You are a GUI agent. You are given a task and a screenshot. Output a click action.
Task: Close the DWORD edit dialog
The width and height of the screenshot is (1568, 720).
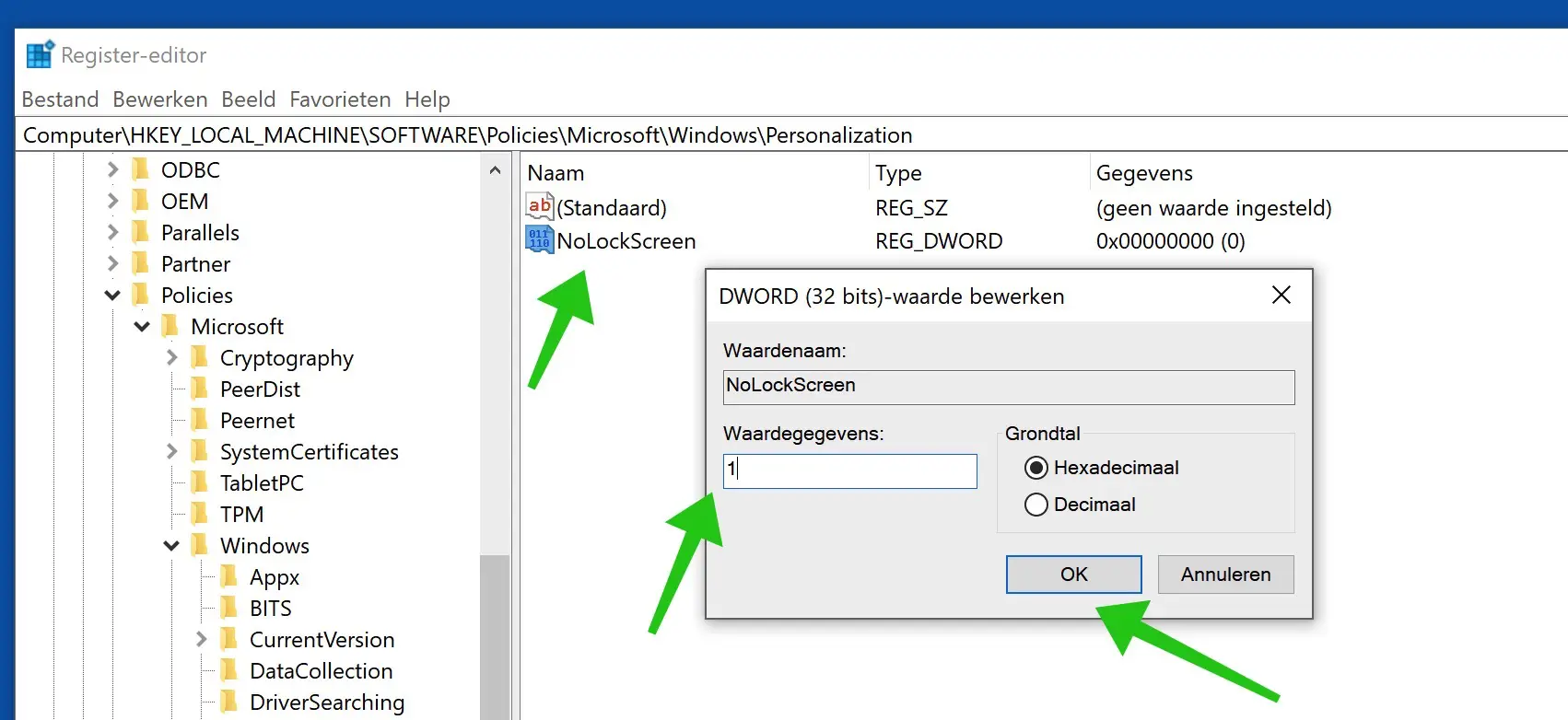[x=1281, y=295]
